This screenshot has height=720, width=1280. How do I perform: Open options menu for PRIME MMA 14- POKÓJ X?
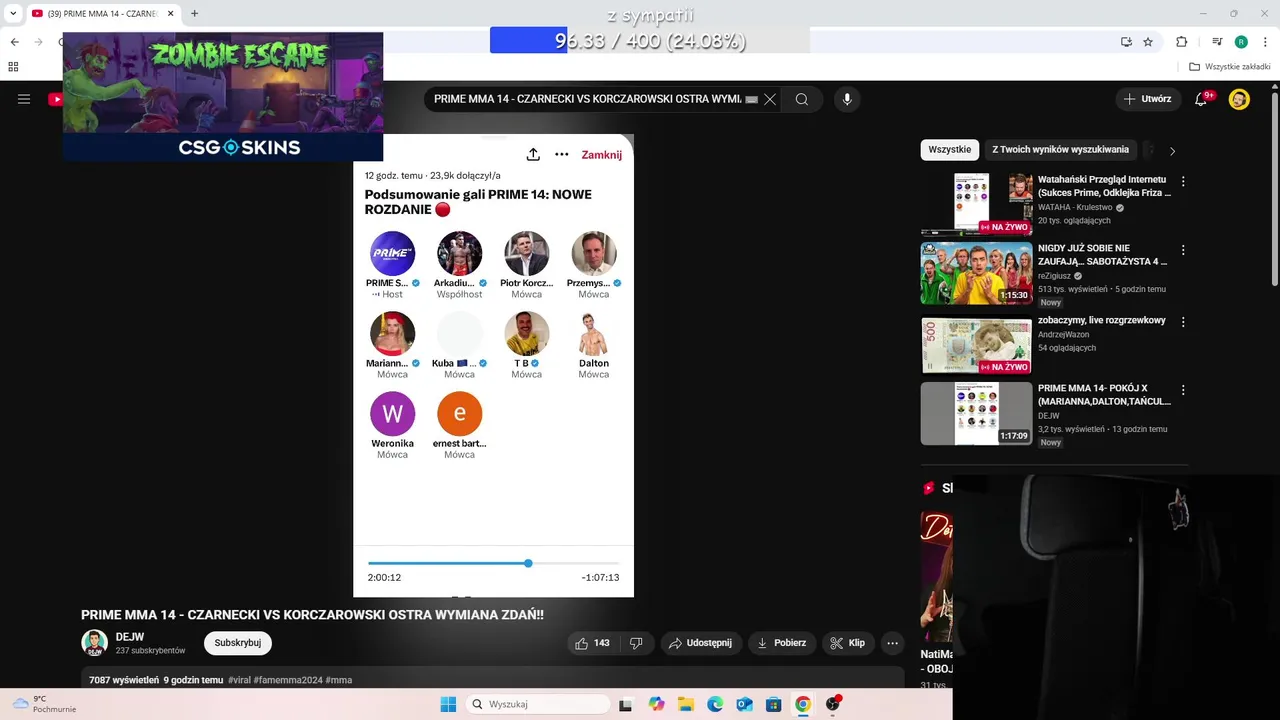pos(1183,390)
